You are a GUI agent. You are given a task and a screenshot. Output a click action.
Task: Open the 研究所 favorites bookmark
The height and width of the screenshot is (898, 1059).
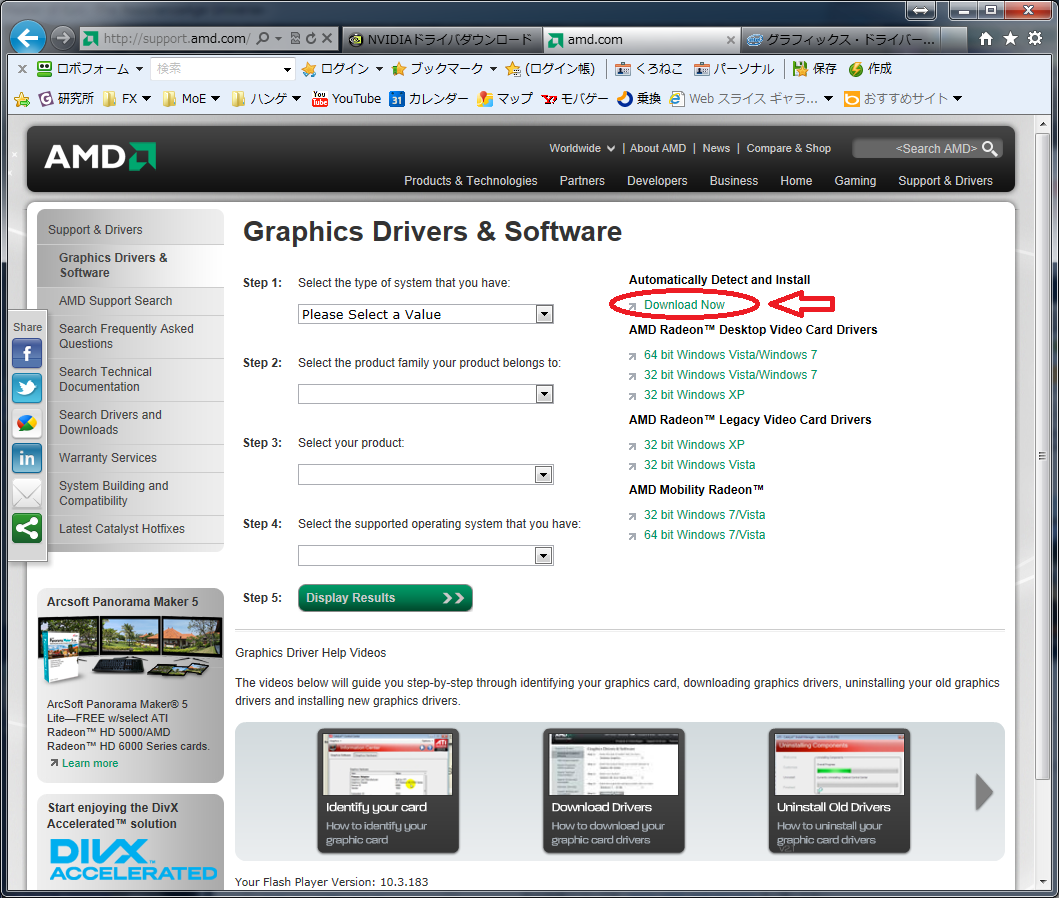point(66,99)
